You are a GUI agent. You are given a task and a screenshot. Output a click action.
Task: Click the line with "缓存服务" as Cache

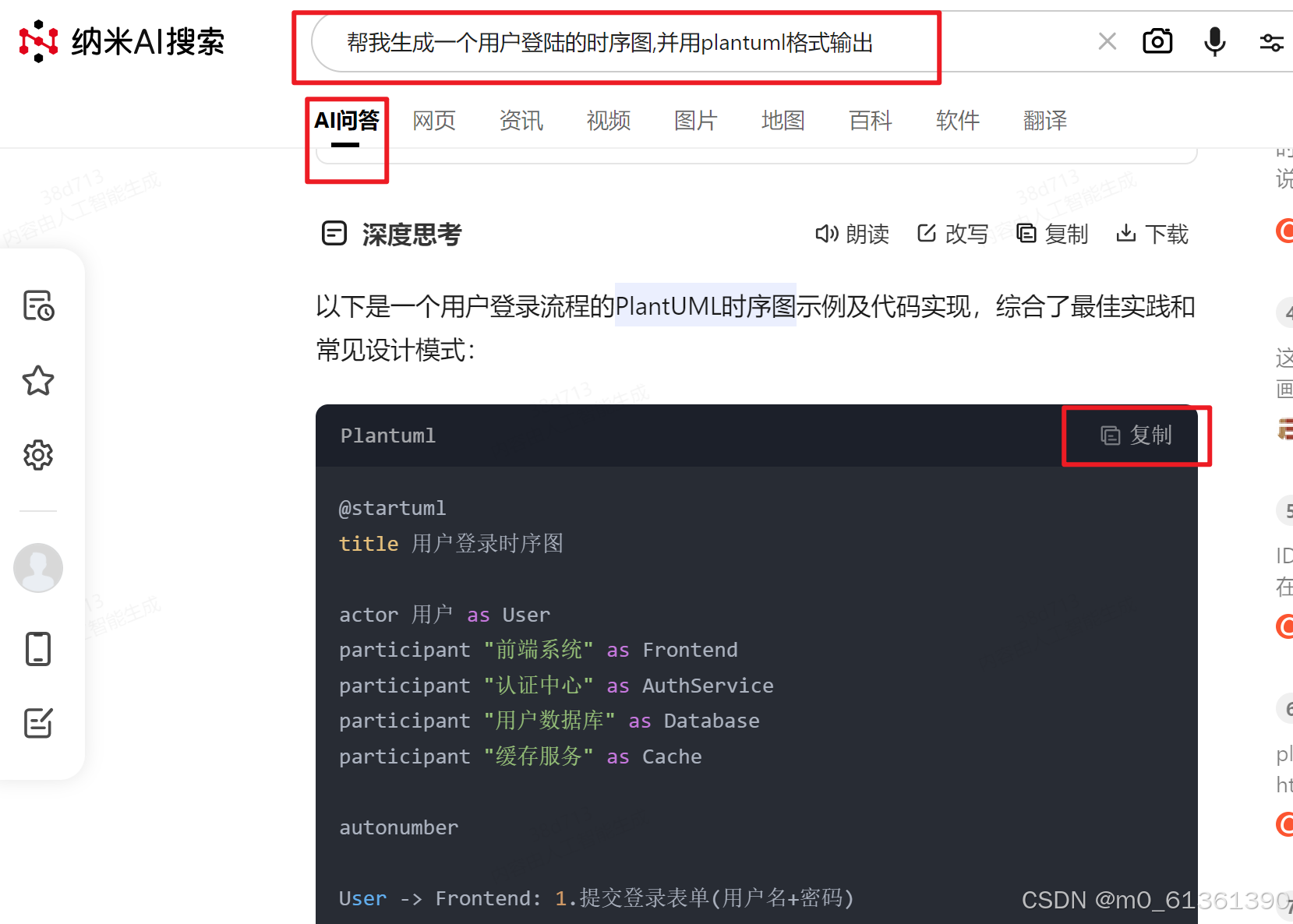click(x=521, y=756)
